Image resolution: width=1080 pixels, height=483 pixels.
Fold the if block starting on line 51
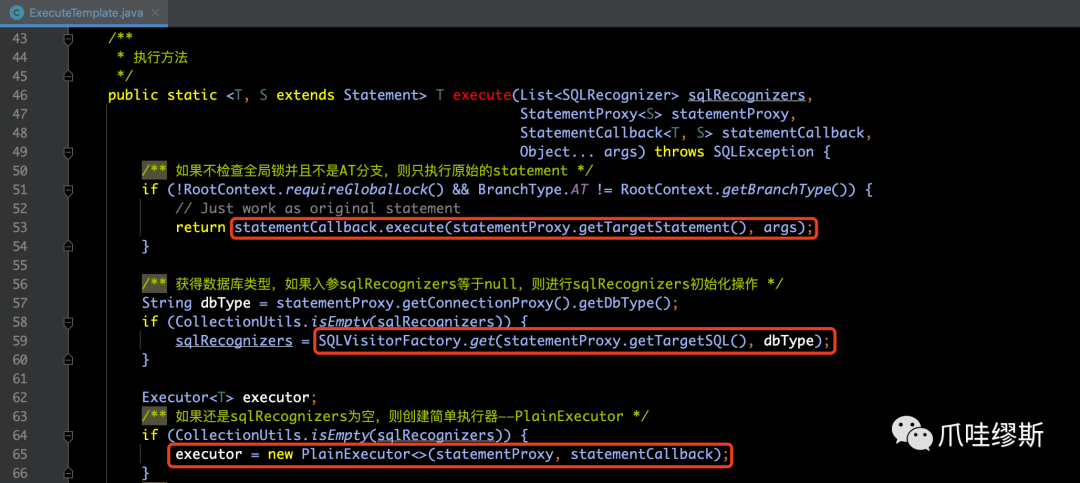[68, 189]
